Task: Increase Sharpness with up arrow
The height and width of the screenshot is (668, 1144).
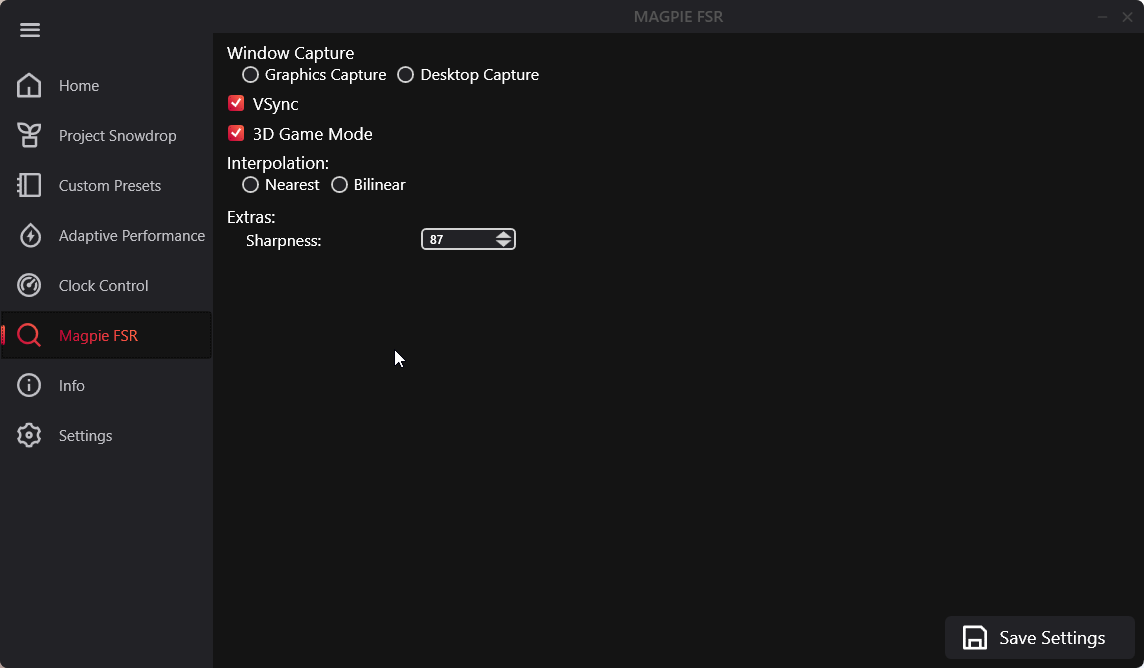Action: (x=503, y=235)
